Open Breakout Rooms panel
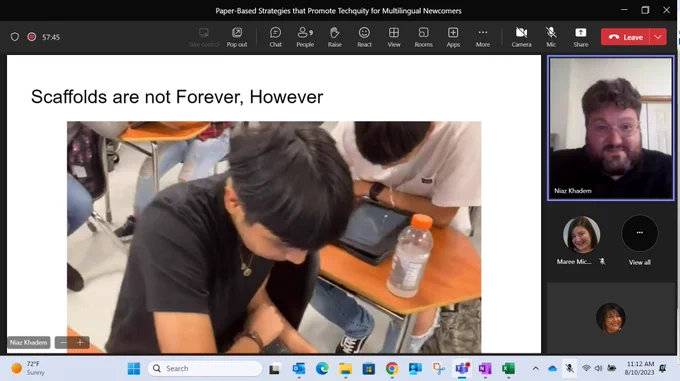The height and width of the screenshot is (381, 680). tap(423, 37)
